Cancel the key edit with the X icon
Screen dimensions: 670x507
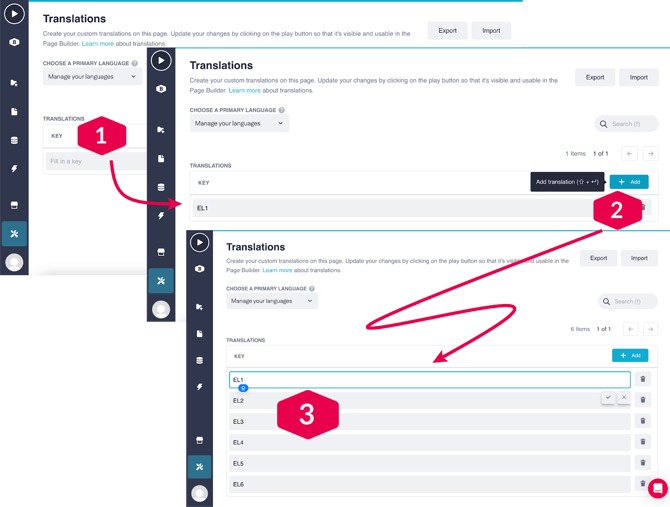tap(623, 397)
